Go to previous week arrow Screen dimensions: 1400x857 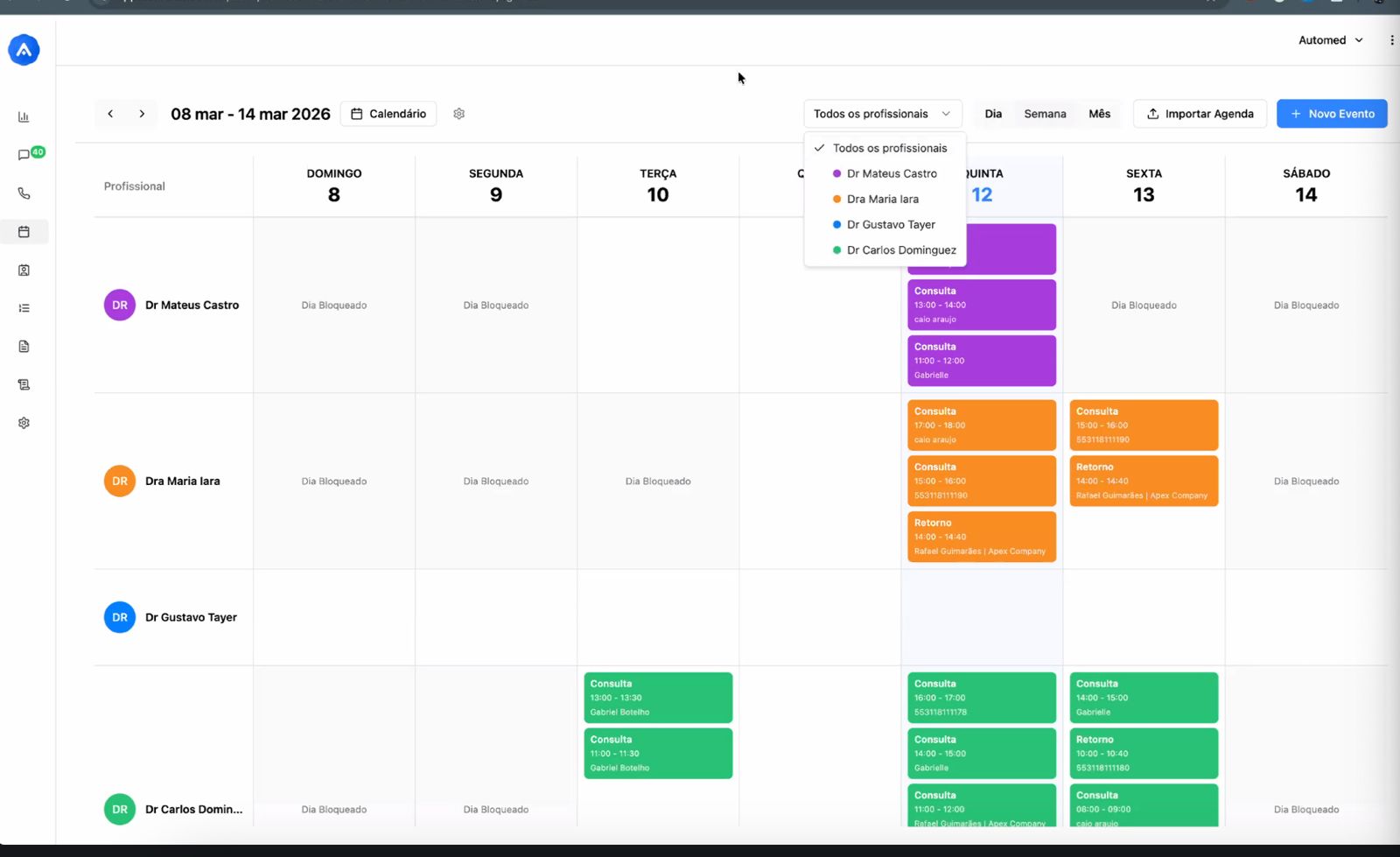point(110,114)
